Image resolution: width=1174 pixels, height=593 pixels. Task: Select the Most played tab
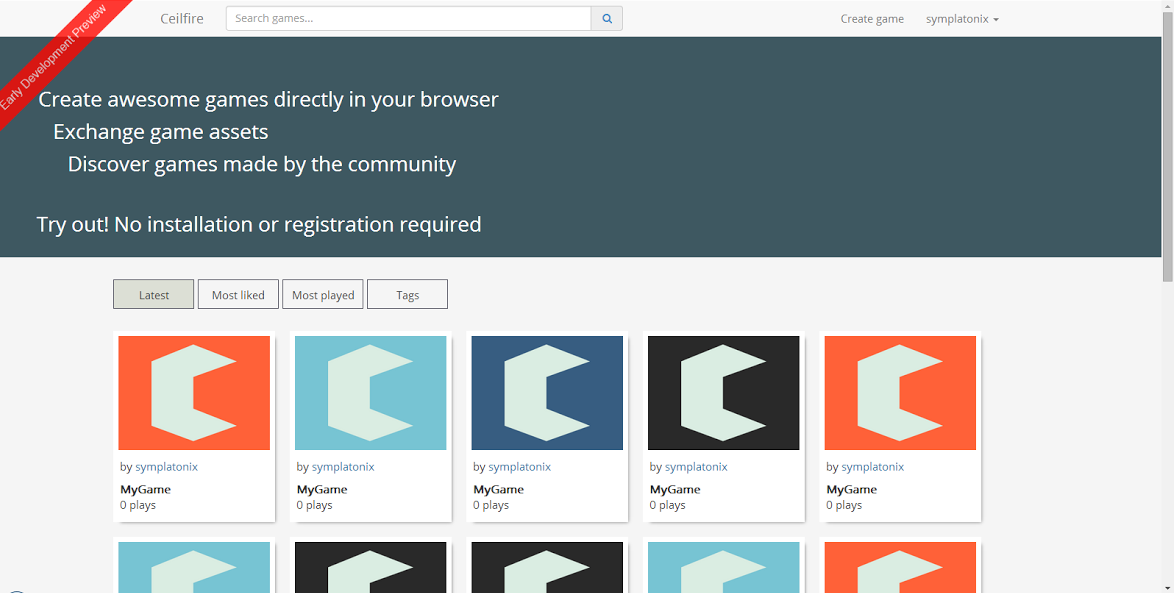pos(323,295)
